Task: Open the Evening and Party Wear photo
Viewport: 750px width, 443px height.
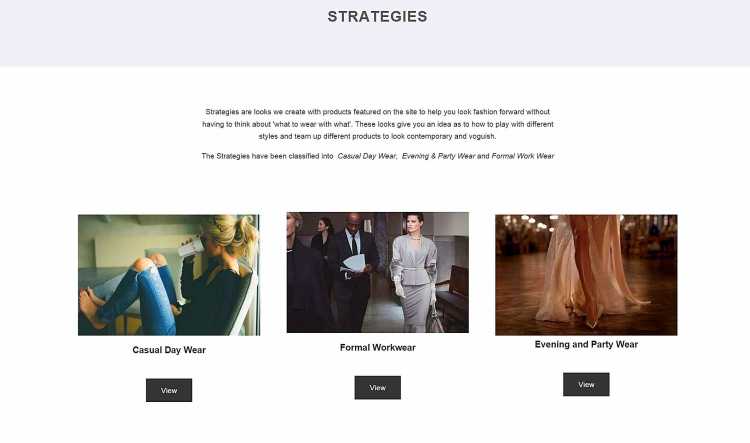Action: click(586, 275)
